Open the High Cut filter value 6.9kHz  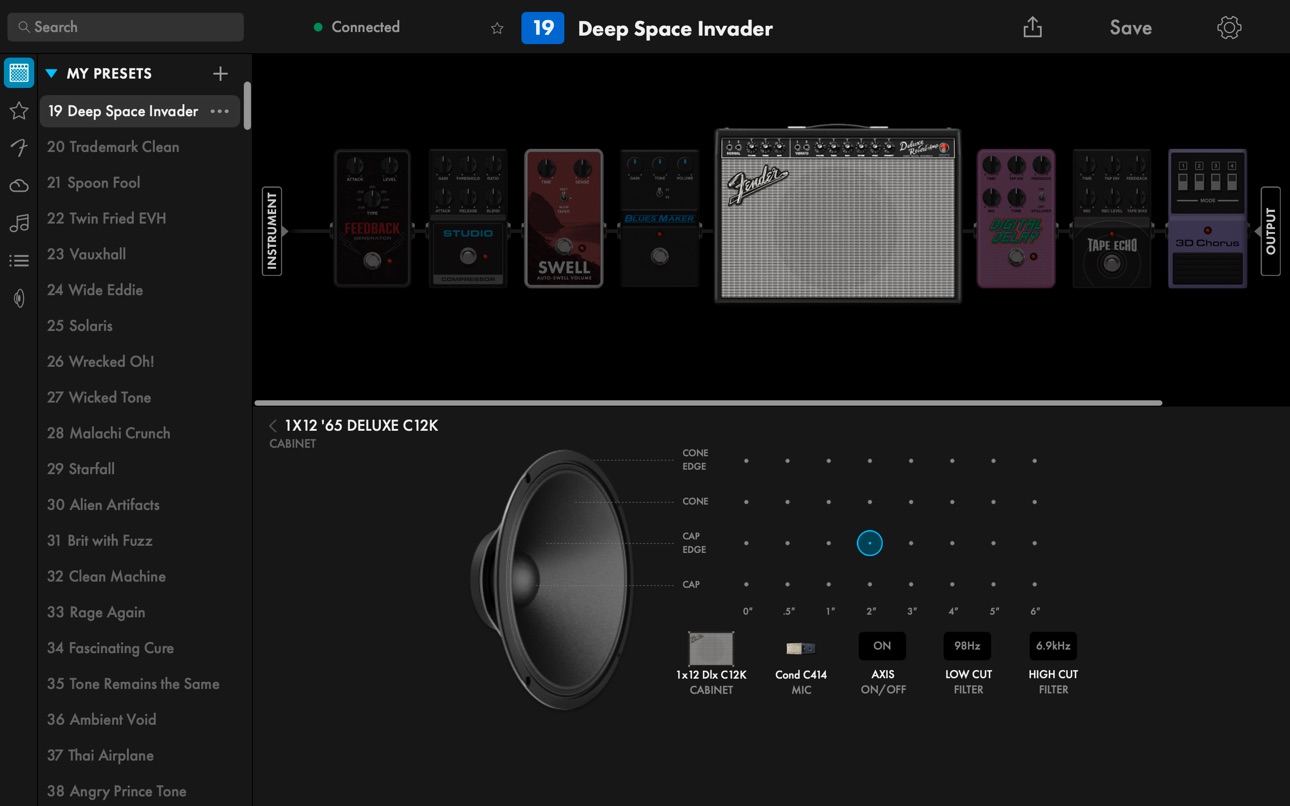point(1053,646)
